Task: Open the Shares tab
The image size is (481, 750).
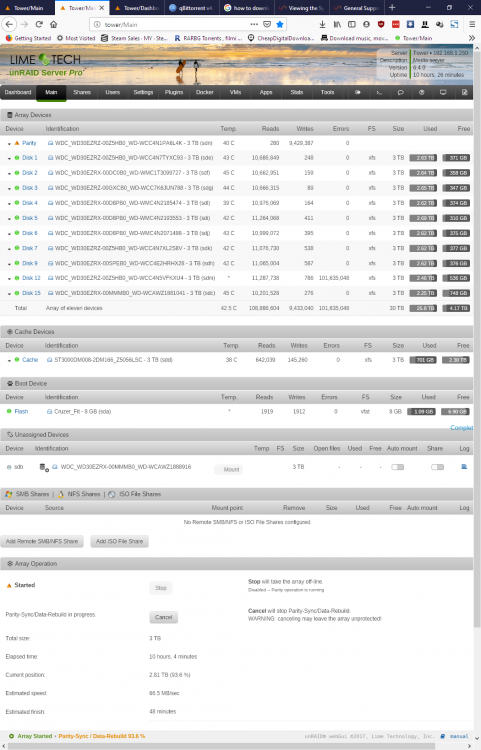Action: coord(82,92)
